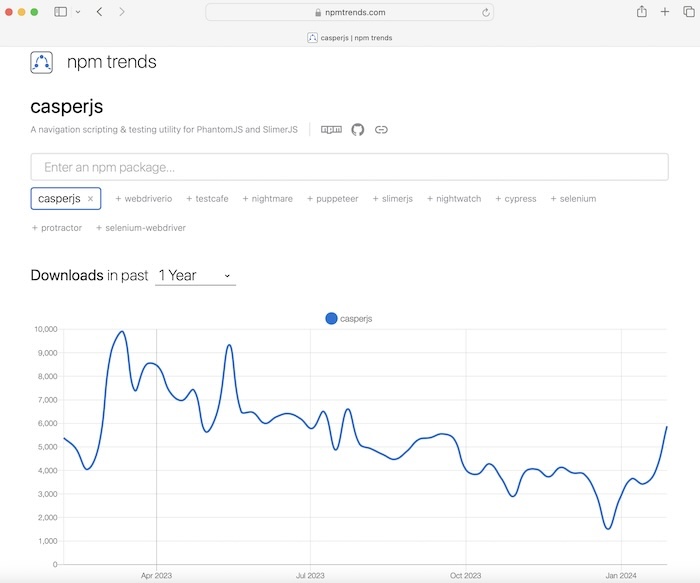Viewport: 700px width, 583px height.
Task: Go back using Safari's back arrow
Action: click(x=99, y=12)
